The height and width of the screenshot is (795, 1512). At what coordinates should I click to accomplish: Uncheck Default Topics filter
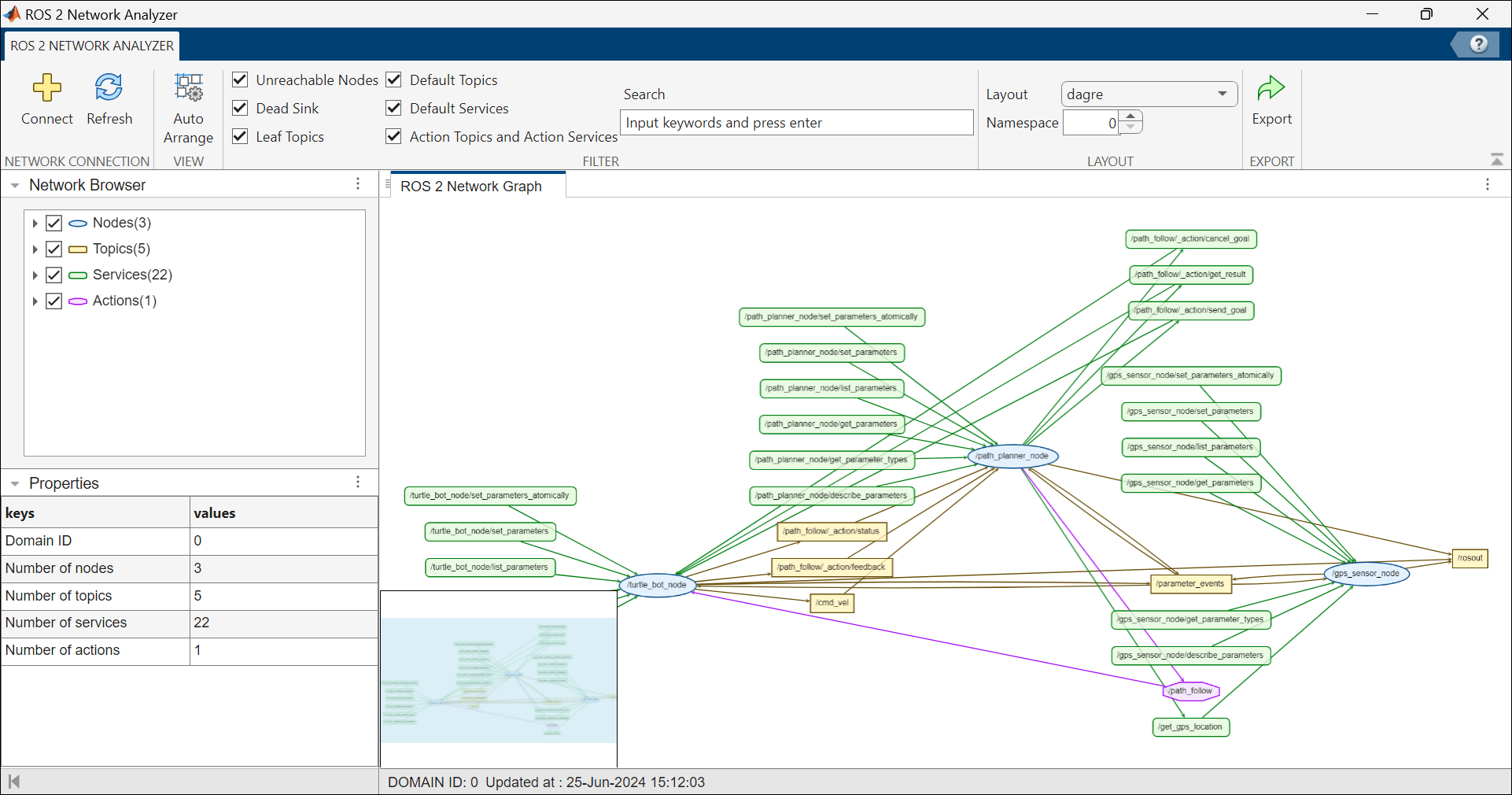[394, 79]
